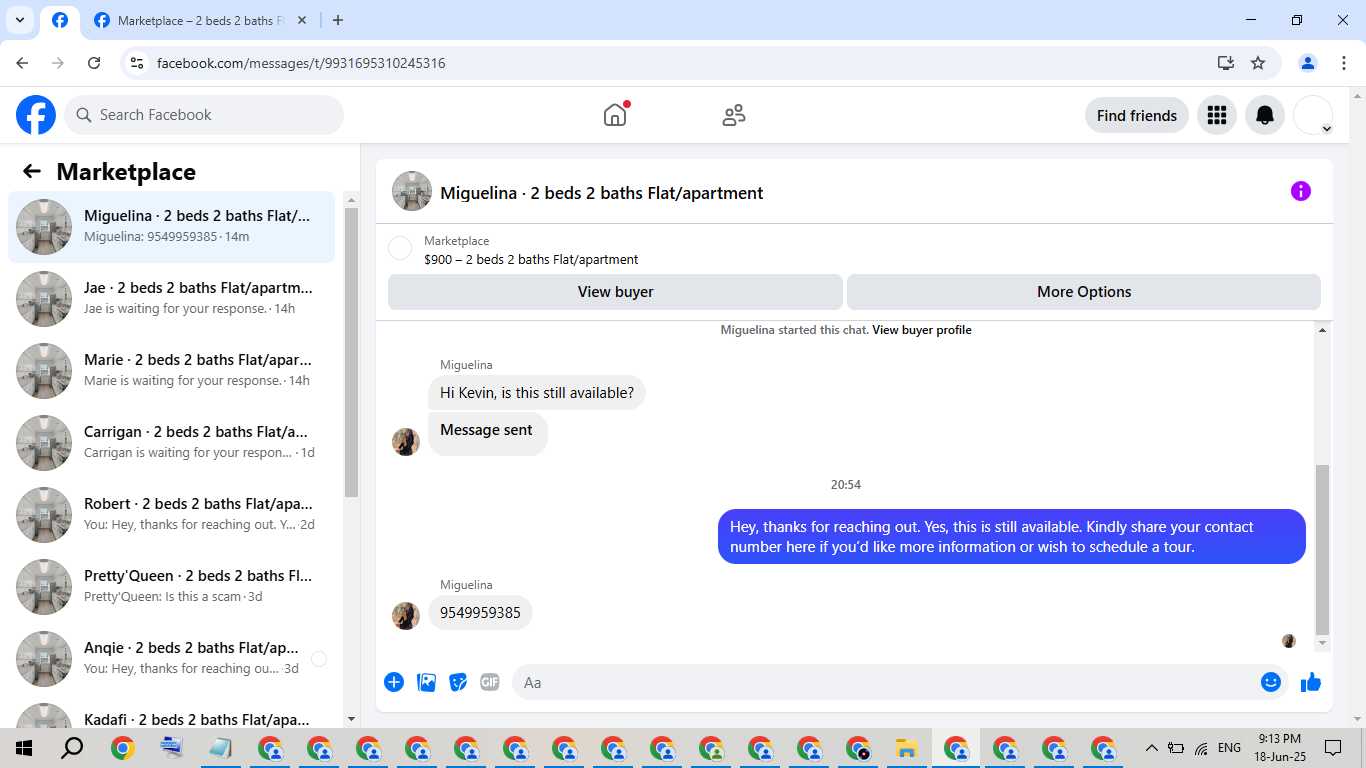
Task: Open the Jae conversation
Action: click(172, 299)
